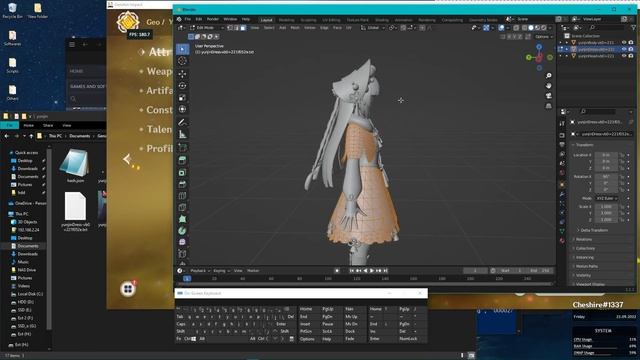
Task: Select the Poly Build tool
Action: (x=182, y=220)
